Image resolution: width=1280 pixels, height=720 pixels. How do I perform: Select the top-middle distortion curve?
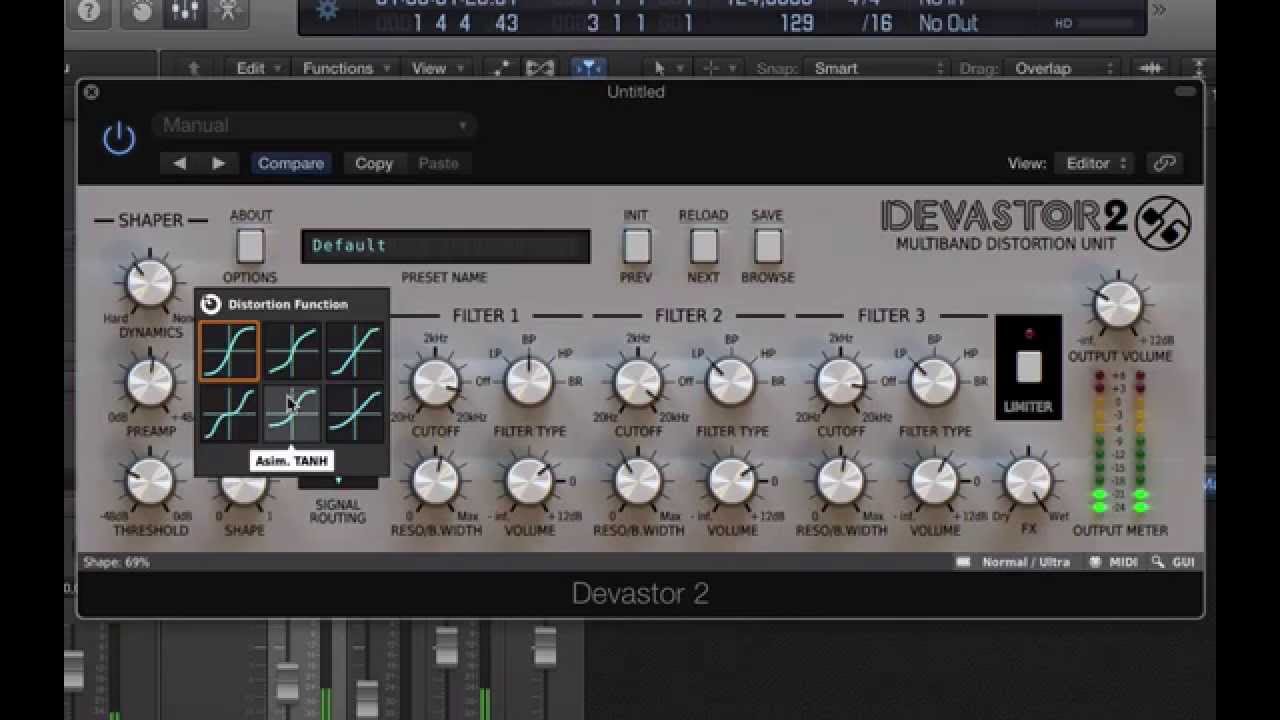[x=292, y=351]
